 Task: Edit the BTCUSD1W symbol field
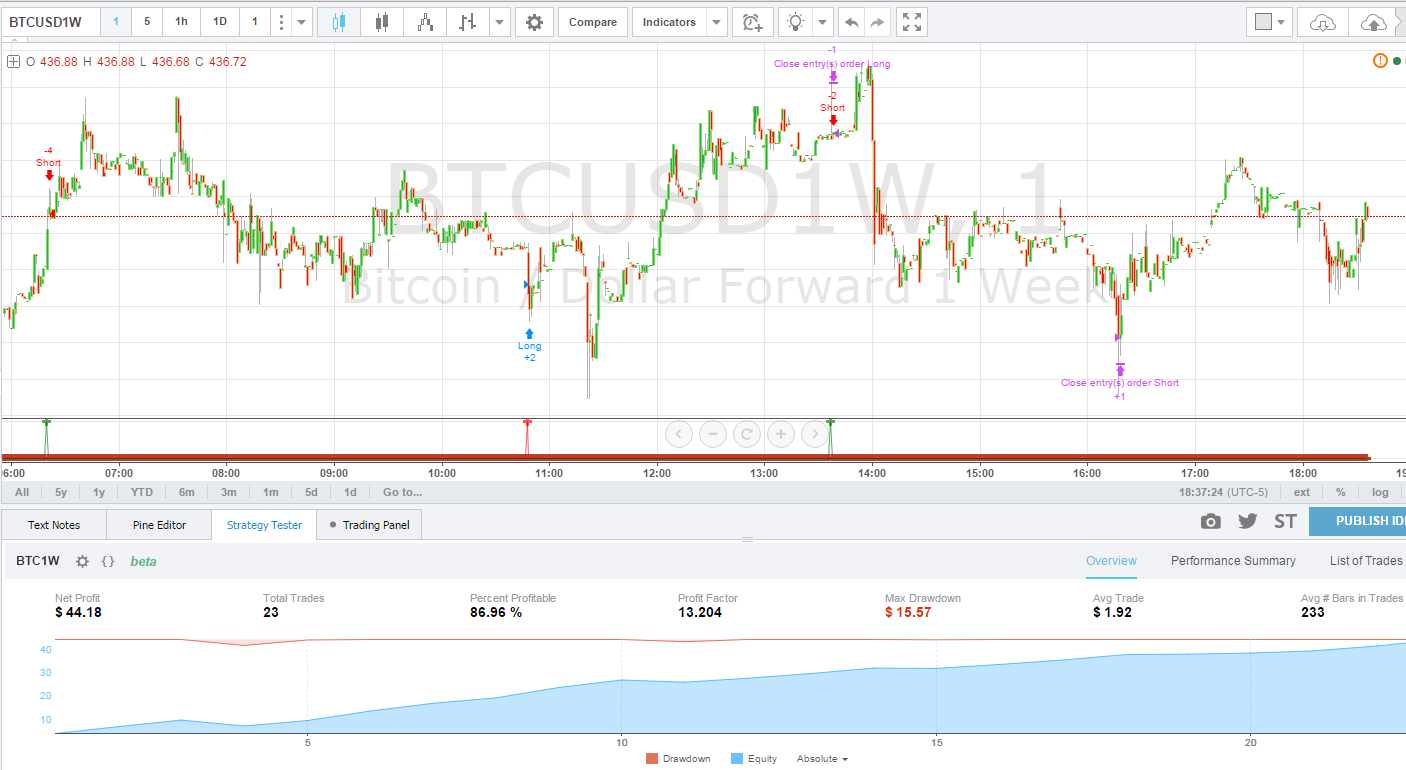coord(52,22)
